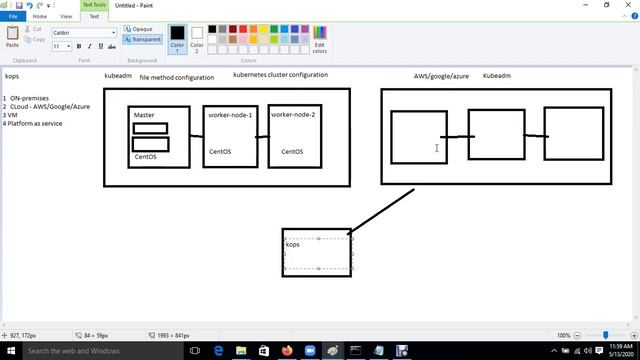
Task: Select the Text tab
Action: 94,16
